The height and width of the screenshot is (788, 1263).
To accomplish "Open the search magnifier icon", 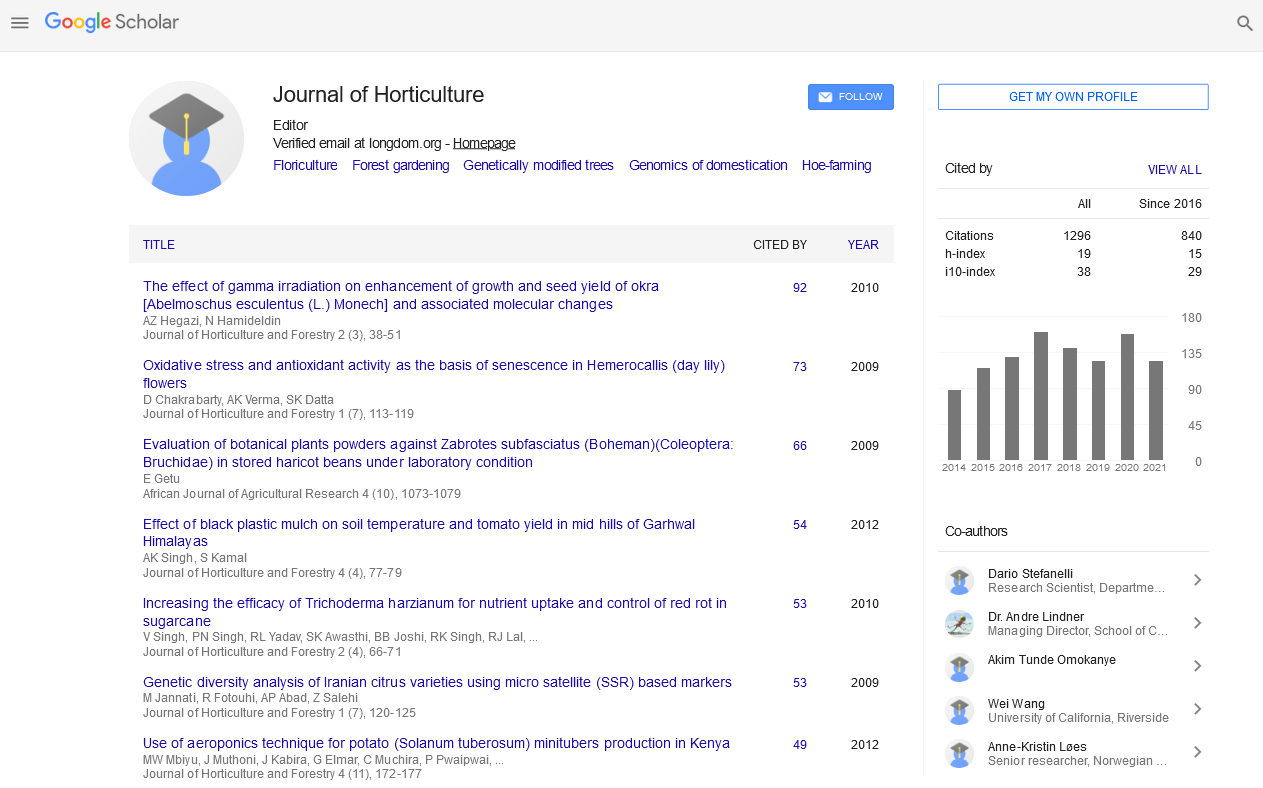I will tap(1245, 23).
